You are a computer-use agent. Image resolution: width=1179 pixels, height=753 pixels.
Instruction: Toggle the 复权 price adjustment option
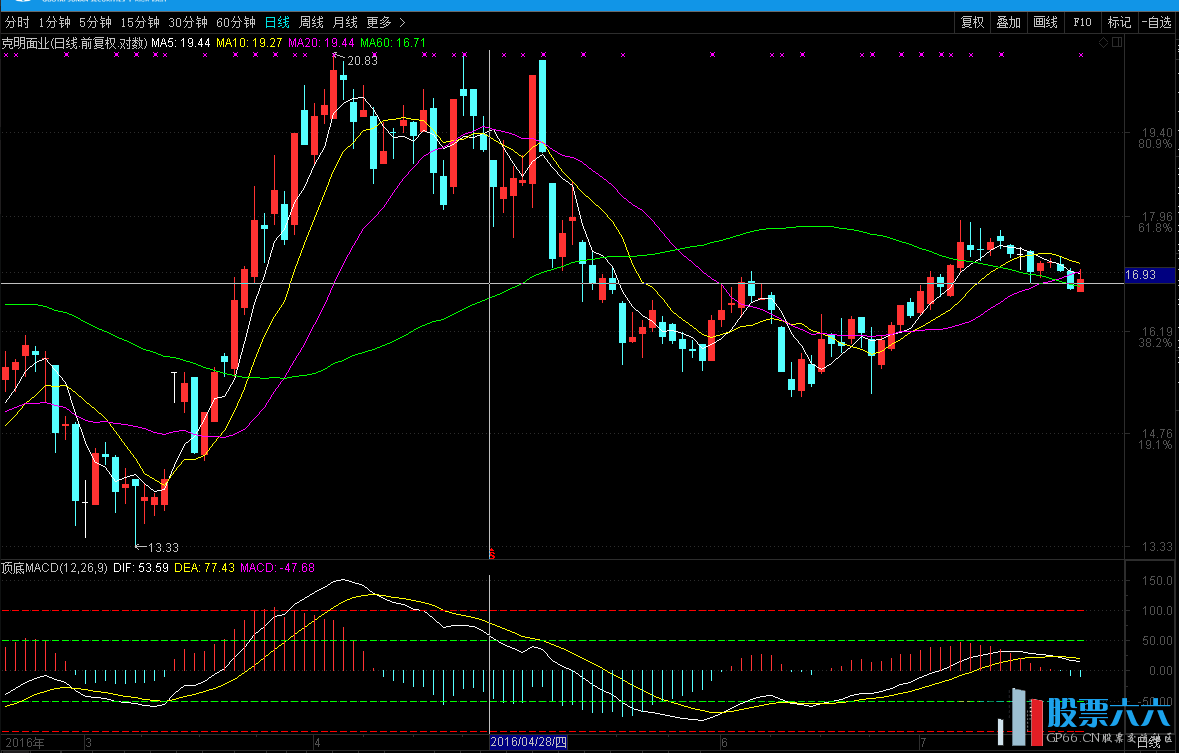[x=972, y=22]
